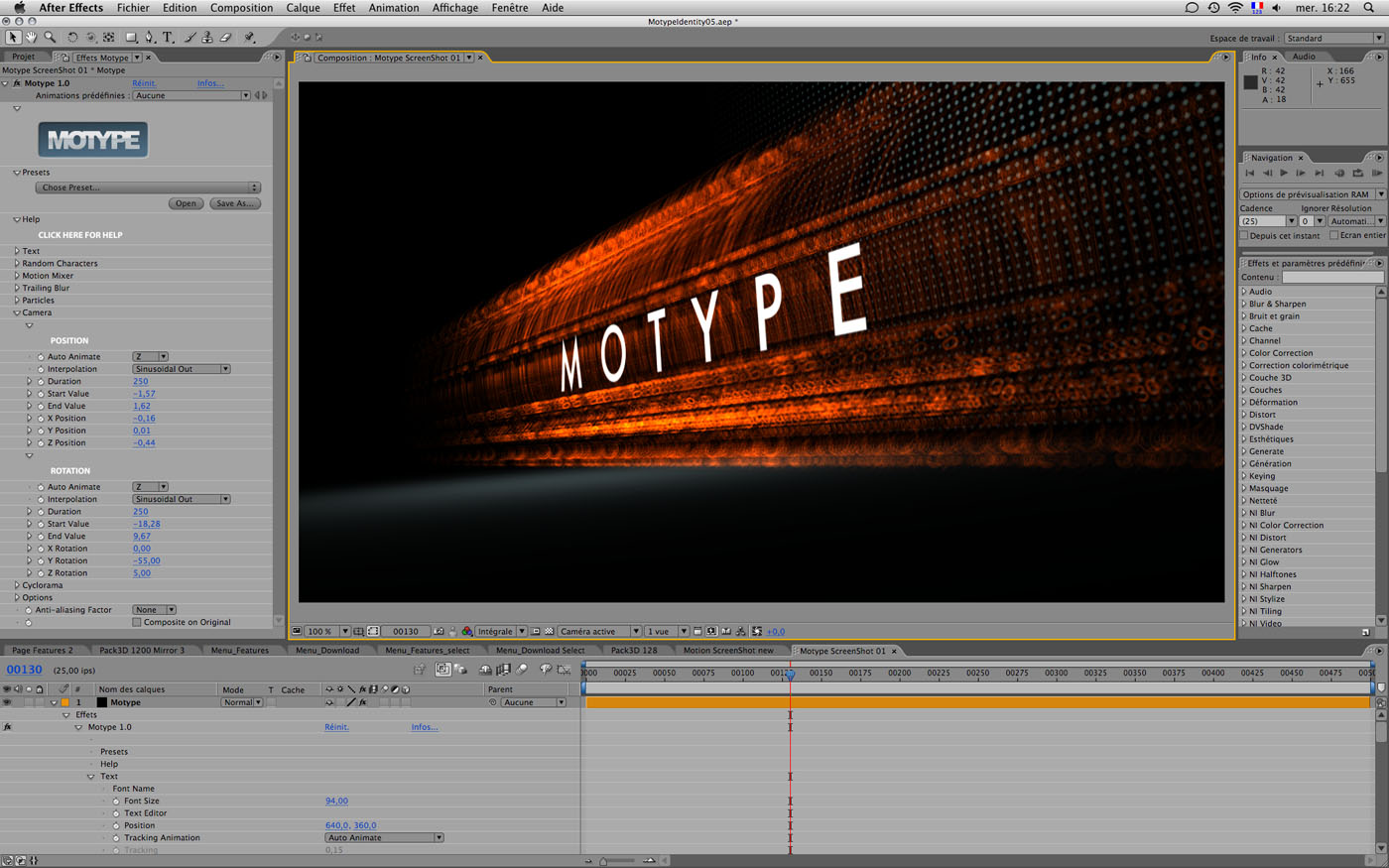Image resolution: width=1389 pixels, height=868 pixels.
Task: Toggle the brainstorm icon in timeline header
Action: point(546,670)
